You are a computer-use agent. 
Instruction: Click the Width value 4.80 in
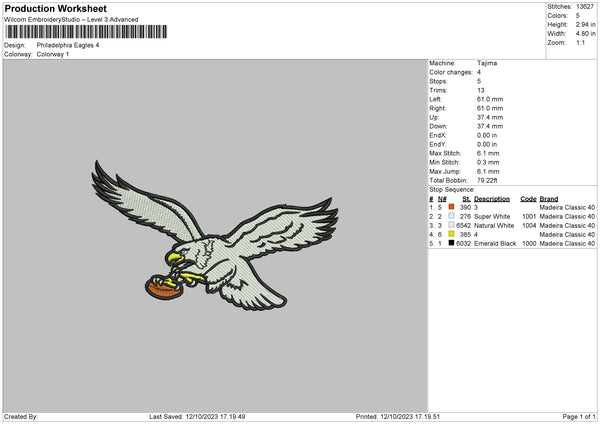585,34
